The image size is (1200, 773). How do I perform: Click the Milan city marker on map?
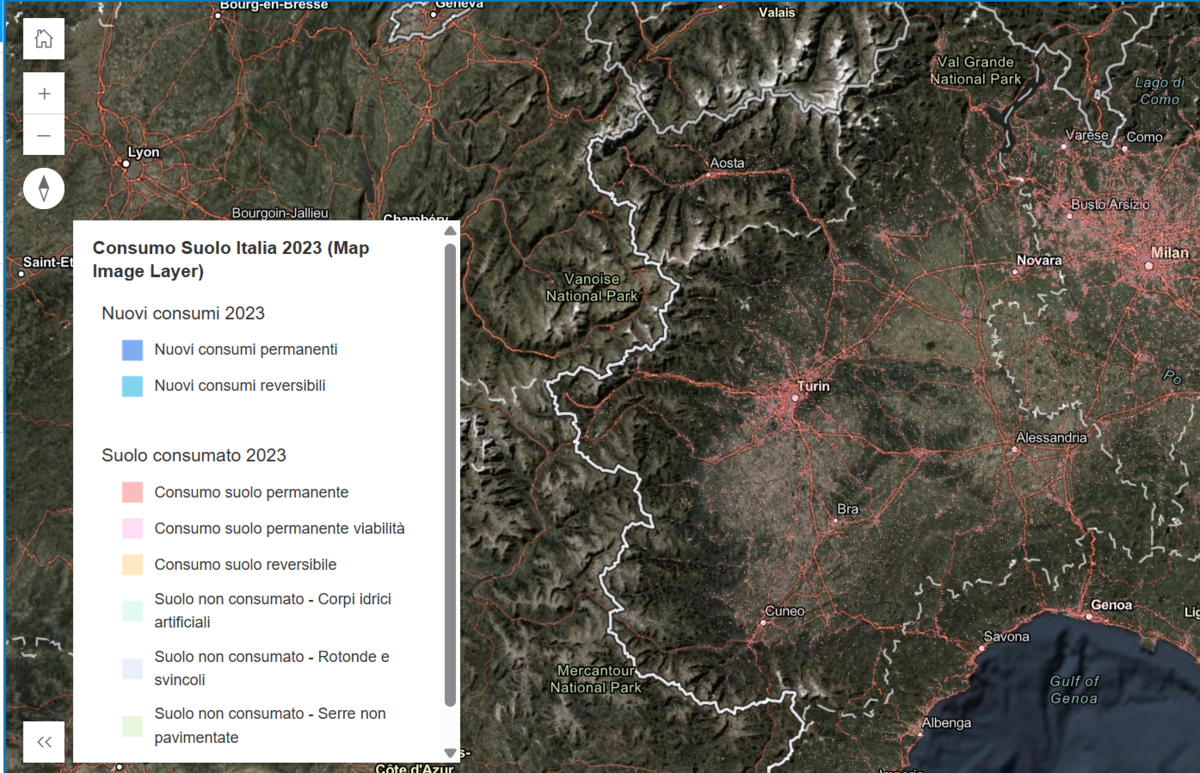coord(1149,266)
